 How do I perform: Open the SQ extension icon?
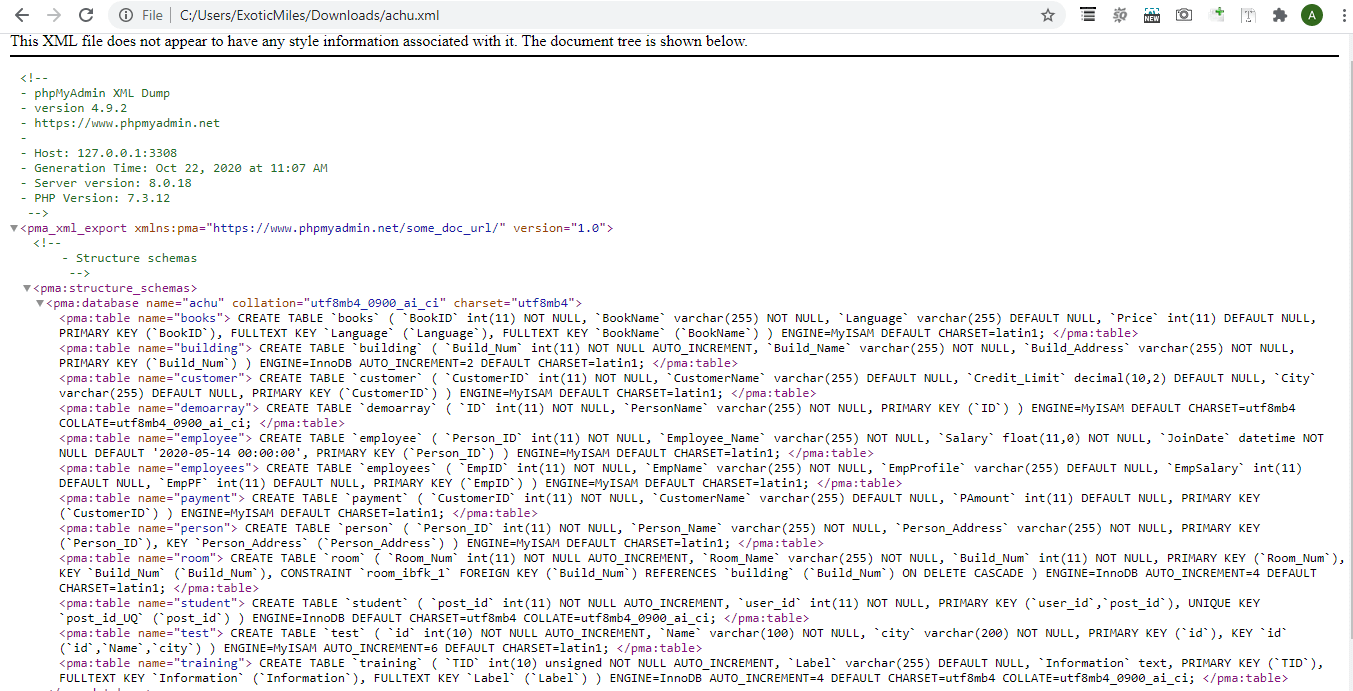pyautogui.click(x=1120, y=15)
